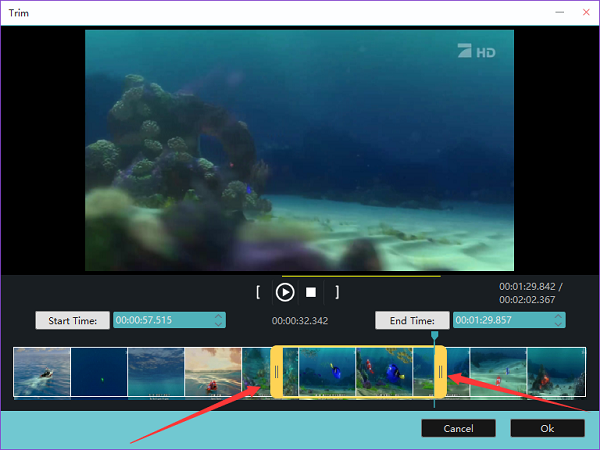600x450 pixels.
Task: Click the blue Dory fish thumbnail in selection
Action: click(x=327, y=372)
